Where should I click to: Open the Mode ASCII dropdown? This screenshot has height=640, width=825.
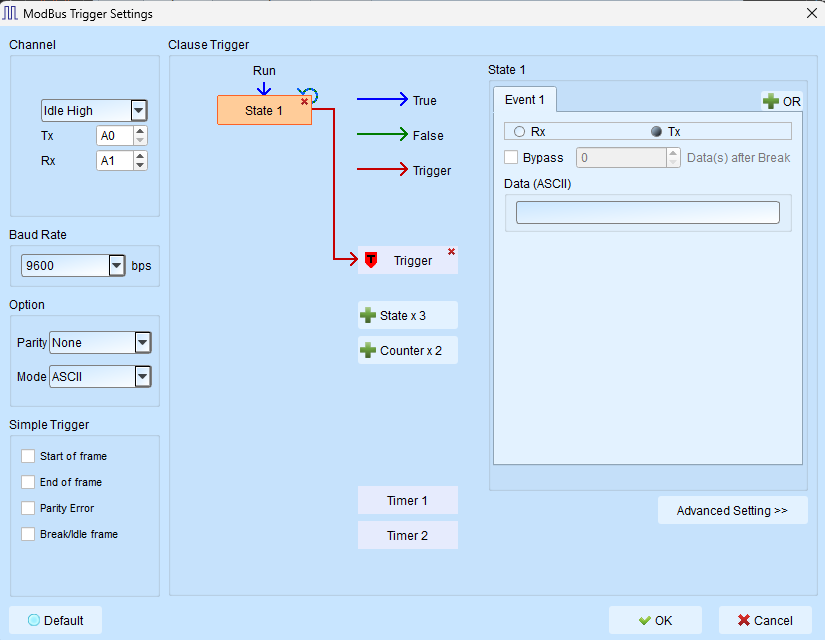[x=143, y=376]
